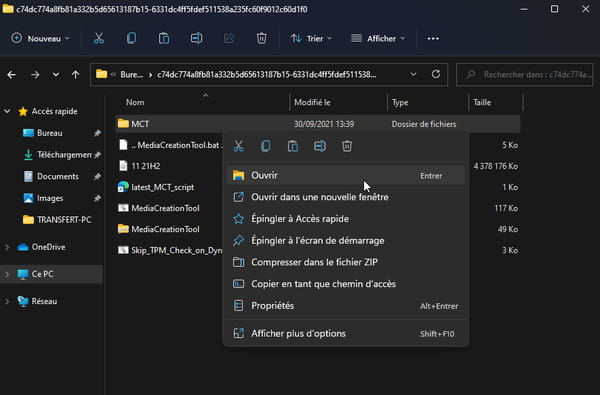Go up one folder level
The image size is (600, 395).
tap(75, 75)
